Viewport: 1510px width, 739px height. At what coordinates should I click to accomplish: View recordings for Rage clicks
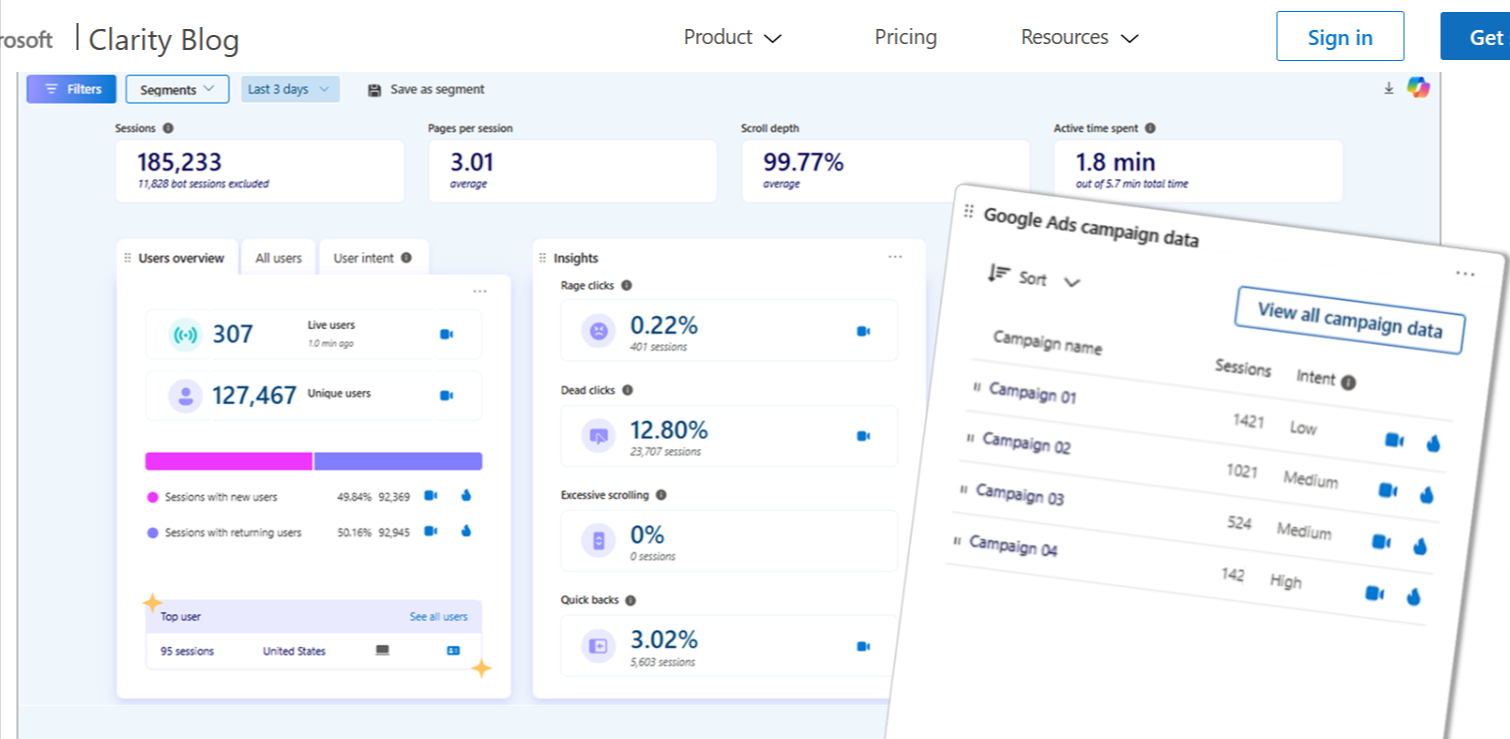(x=863, y=331)
